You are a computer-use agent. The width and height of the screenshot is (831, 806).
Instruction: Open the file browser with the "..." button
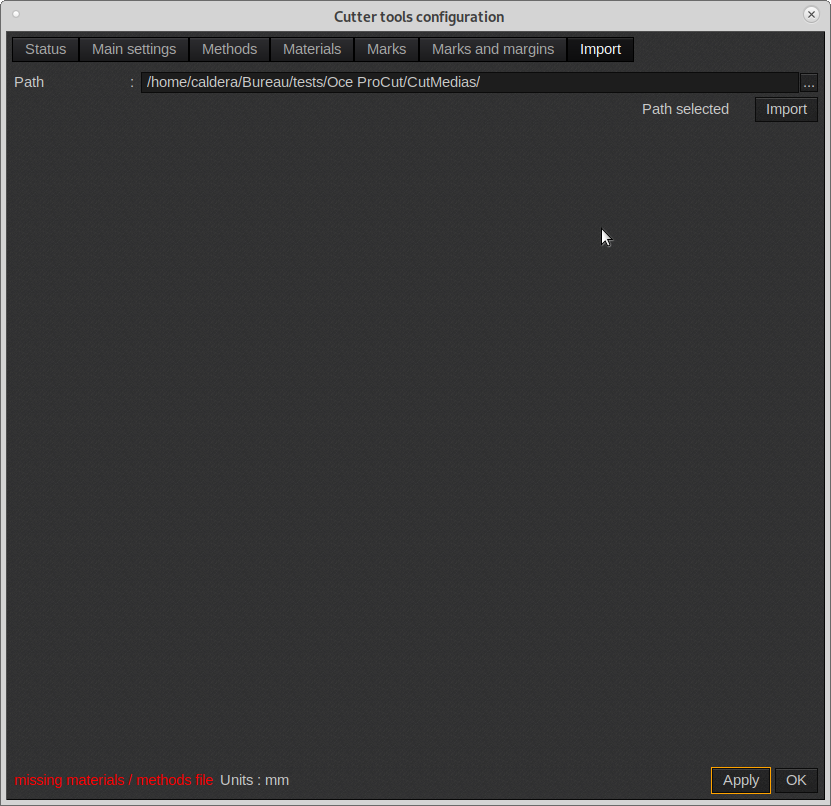[x=808, y=82]
